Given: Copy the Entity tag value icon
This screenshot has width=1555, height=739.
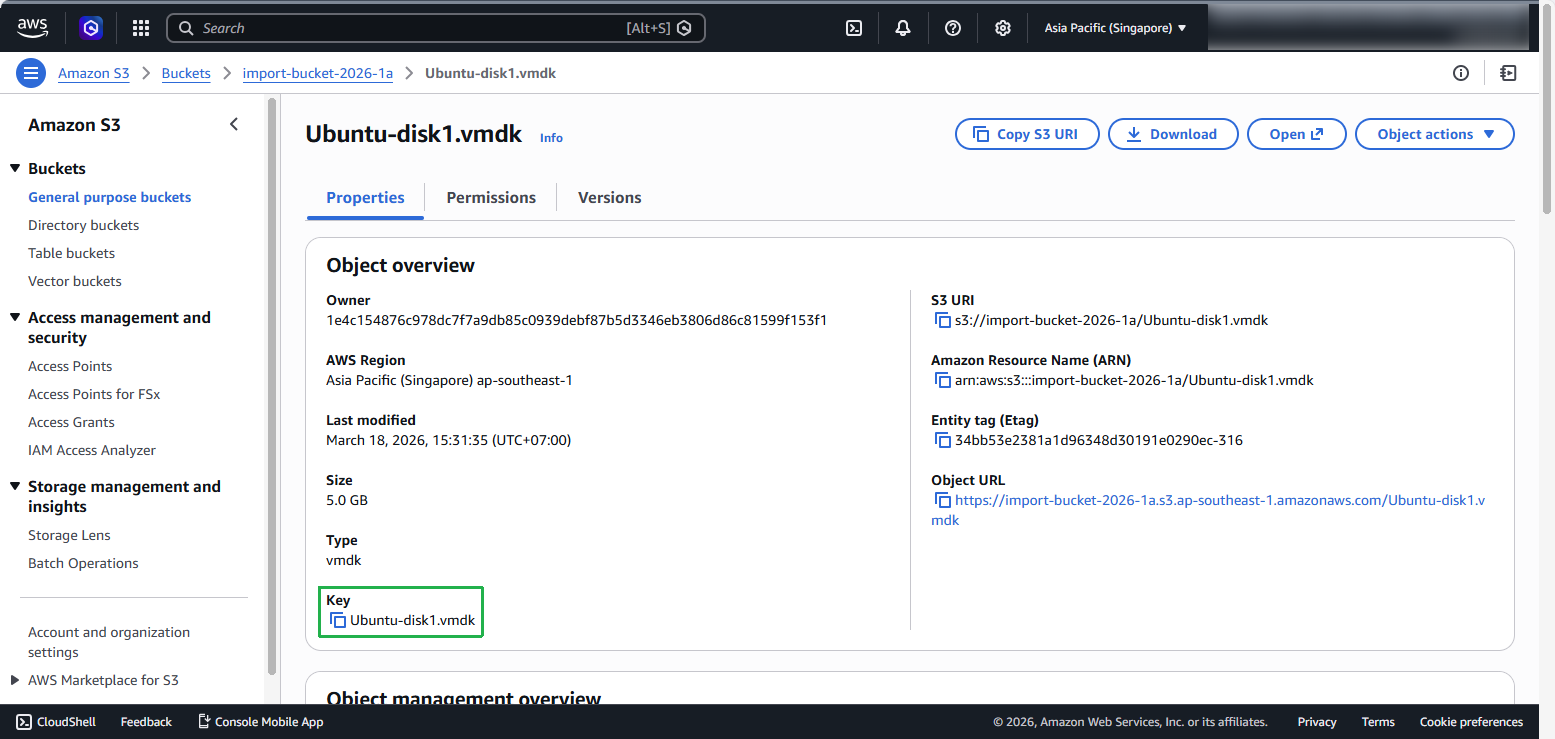Looking at the screenshot, I should pyautogui.click(x=942, y=441).
